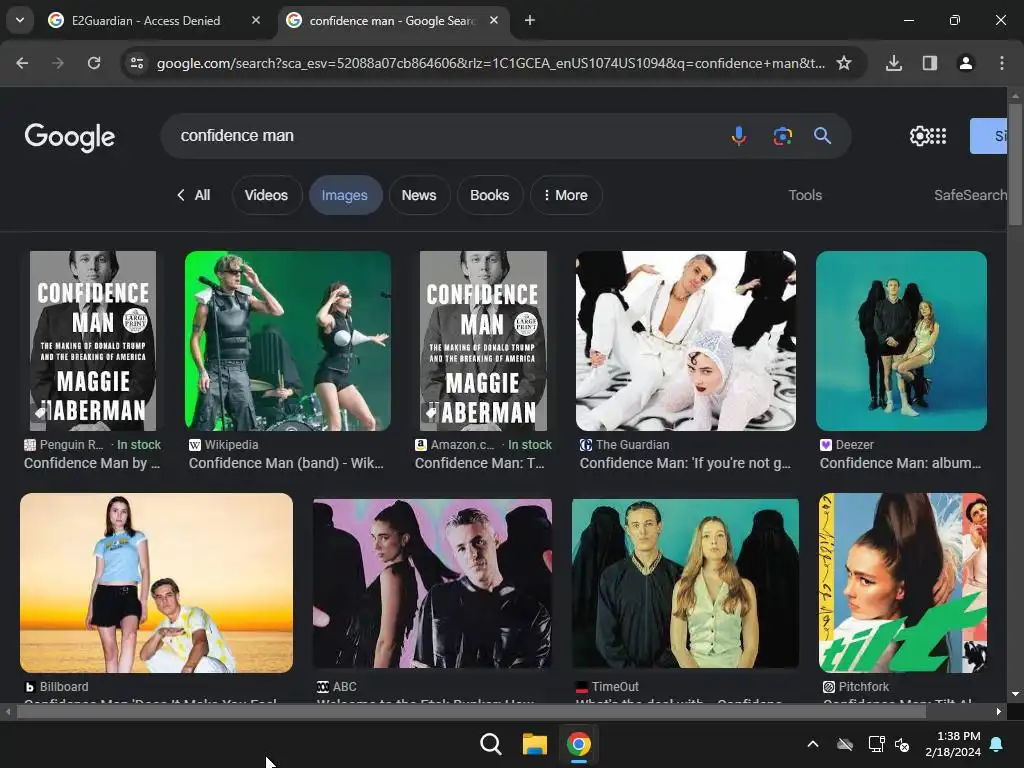Click the Billboard source label
The width and height of the screenshot is (1024, 768).
pyautogui.click(x=64, y=687)
